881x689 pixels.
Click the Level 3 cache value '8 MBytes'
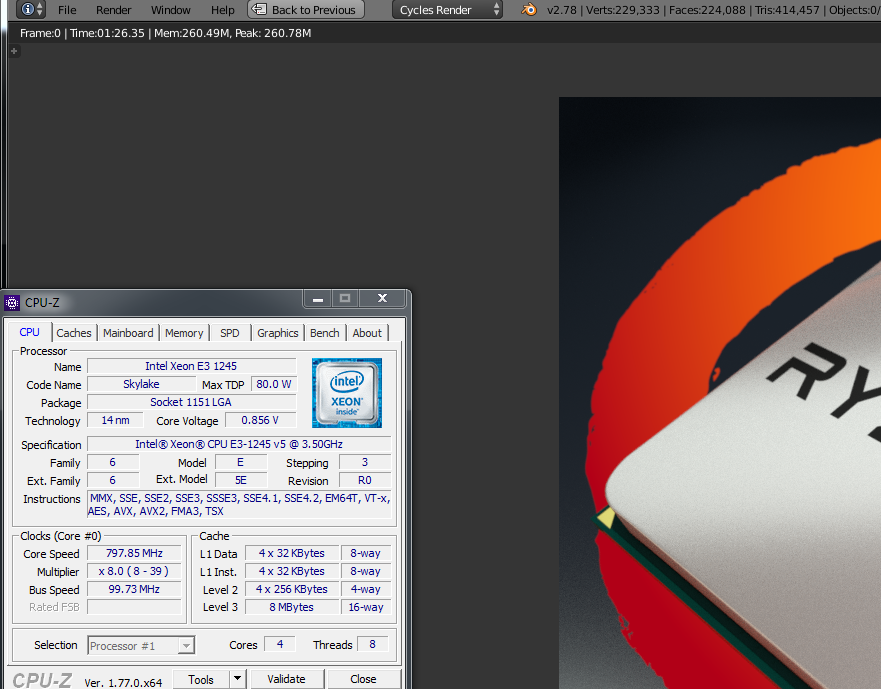(292, 608)
